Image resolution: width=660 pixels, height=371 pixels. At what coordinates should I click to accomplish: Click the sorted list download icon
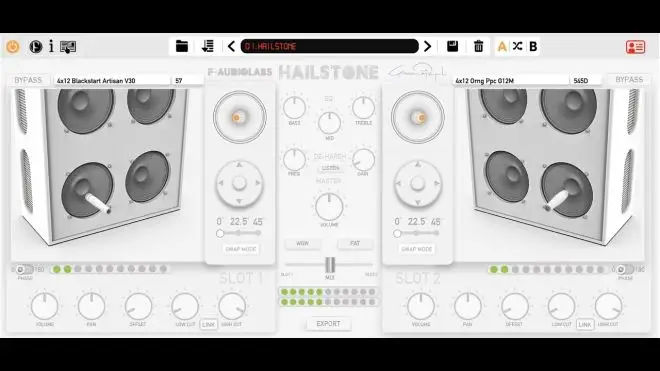[208, 46]
